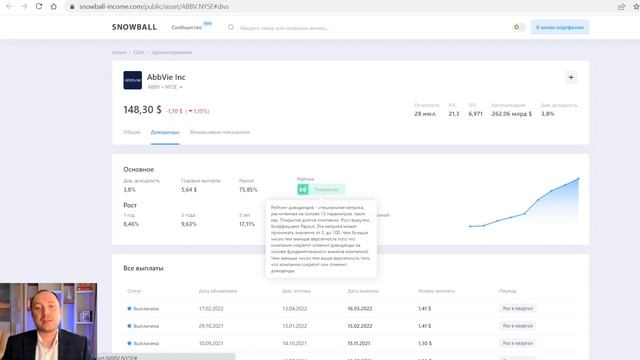Focus the asset search field
Viewport: 640px width, 360px height.
(x=284, y=28)
